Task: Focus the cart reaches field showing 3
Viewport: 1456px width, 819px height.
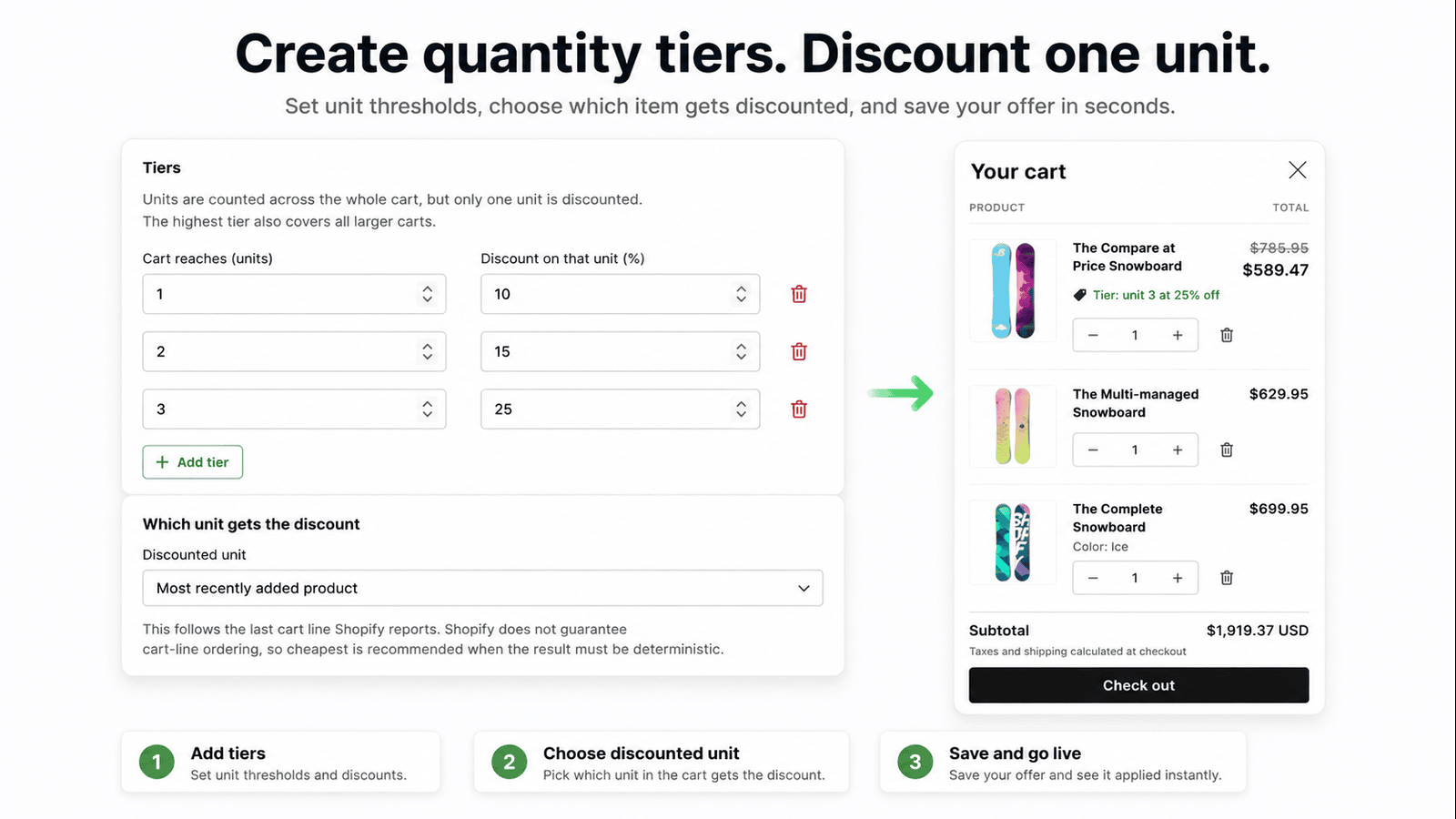Action: tap(294, 409)
